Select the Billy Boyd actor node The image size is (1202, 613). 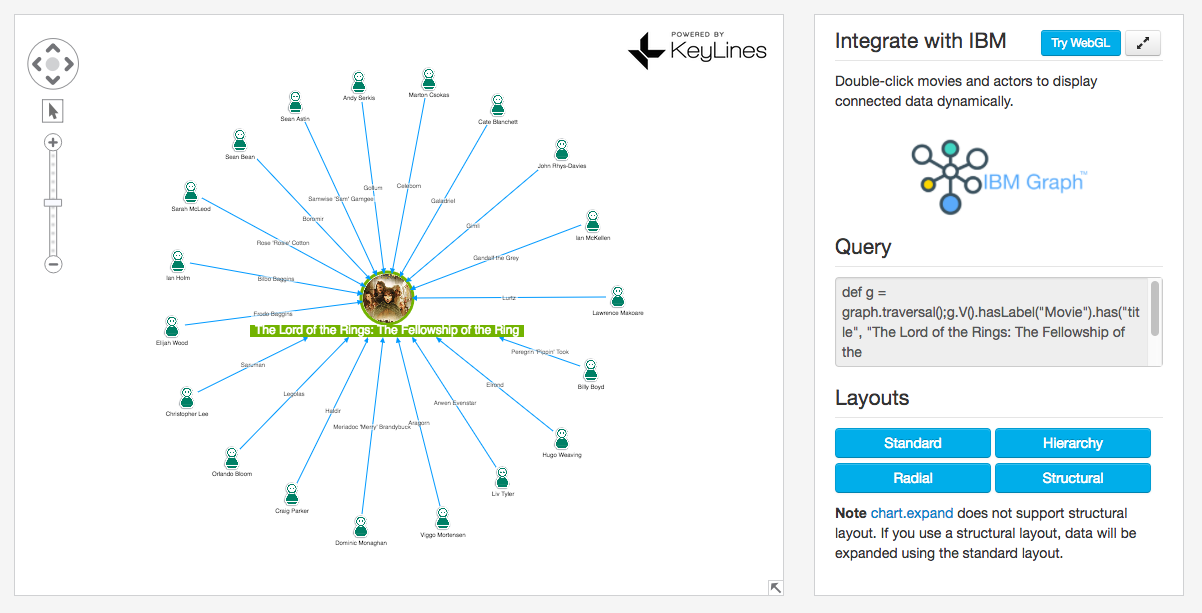[x=590, y=370]
